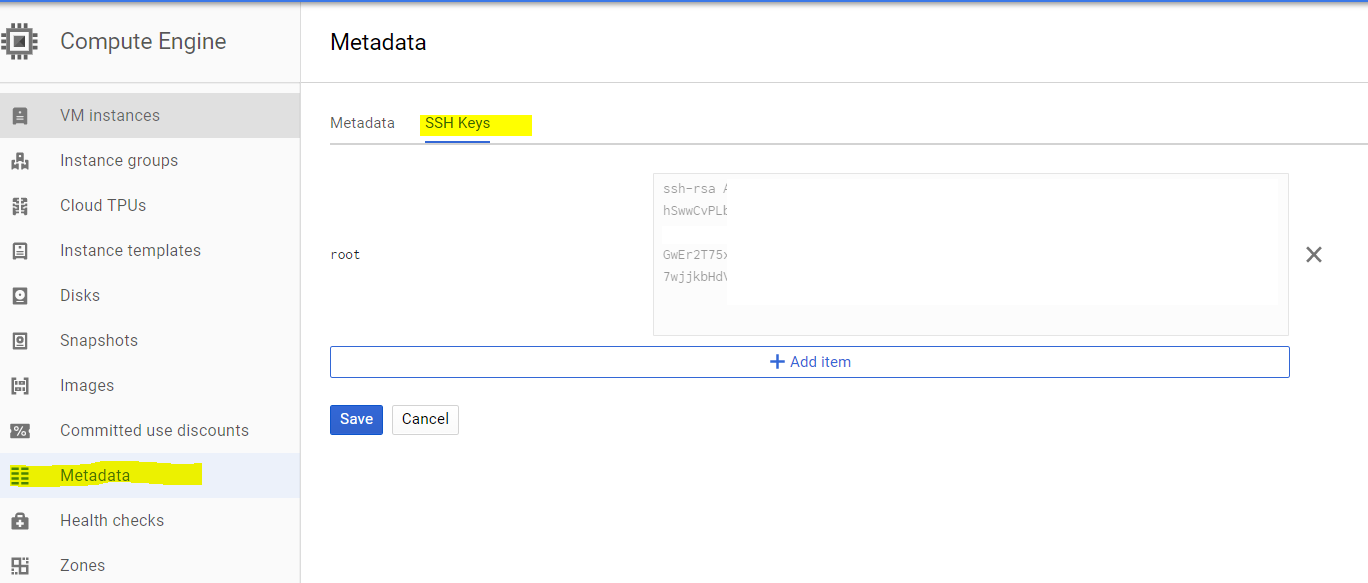Switch to the Metadata tab
This screenshot has height=583, width=1368.
362,123
